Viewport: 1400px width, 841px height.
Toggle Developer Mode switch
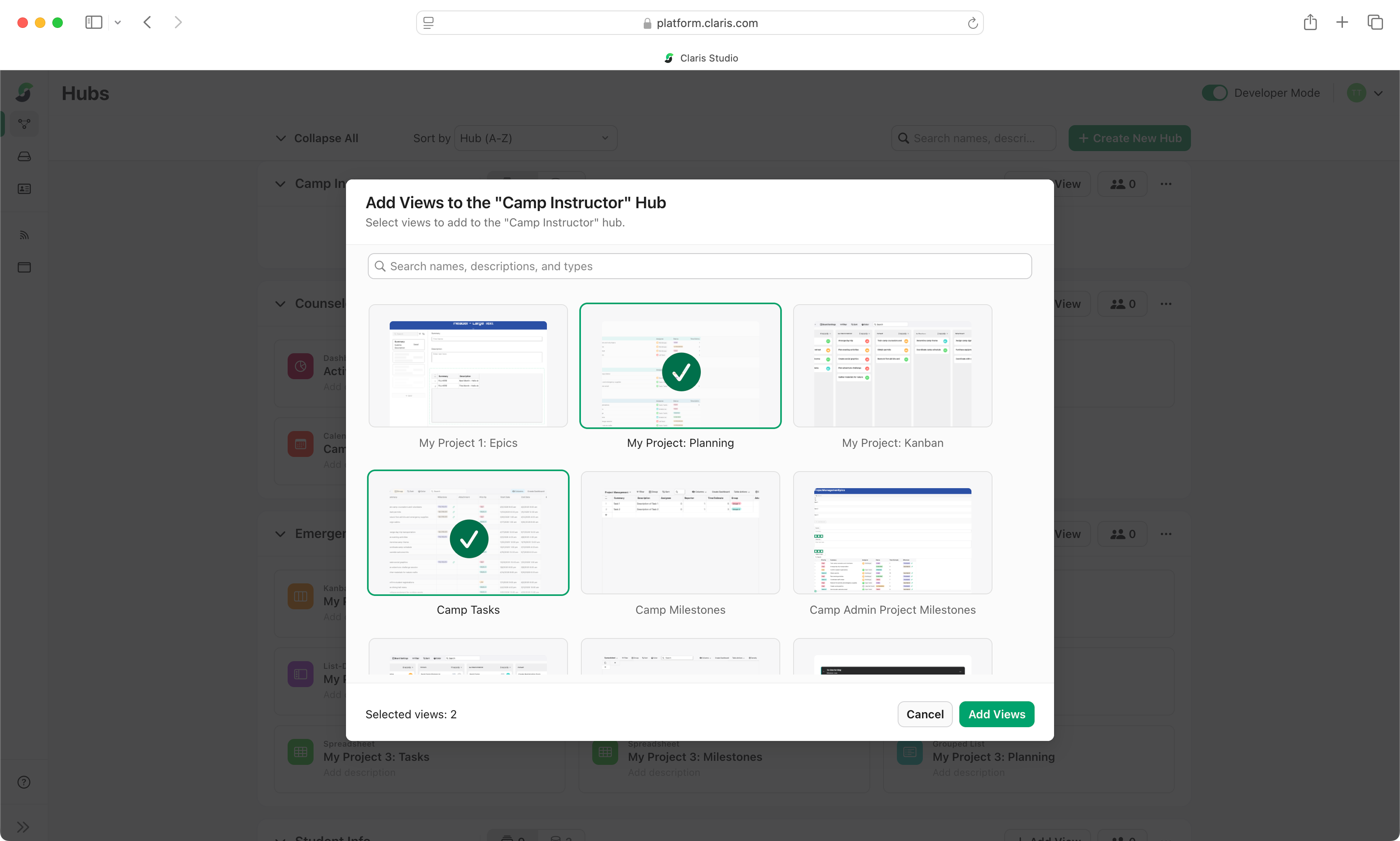click(1215, 93)
